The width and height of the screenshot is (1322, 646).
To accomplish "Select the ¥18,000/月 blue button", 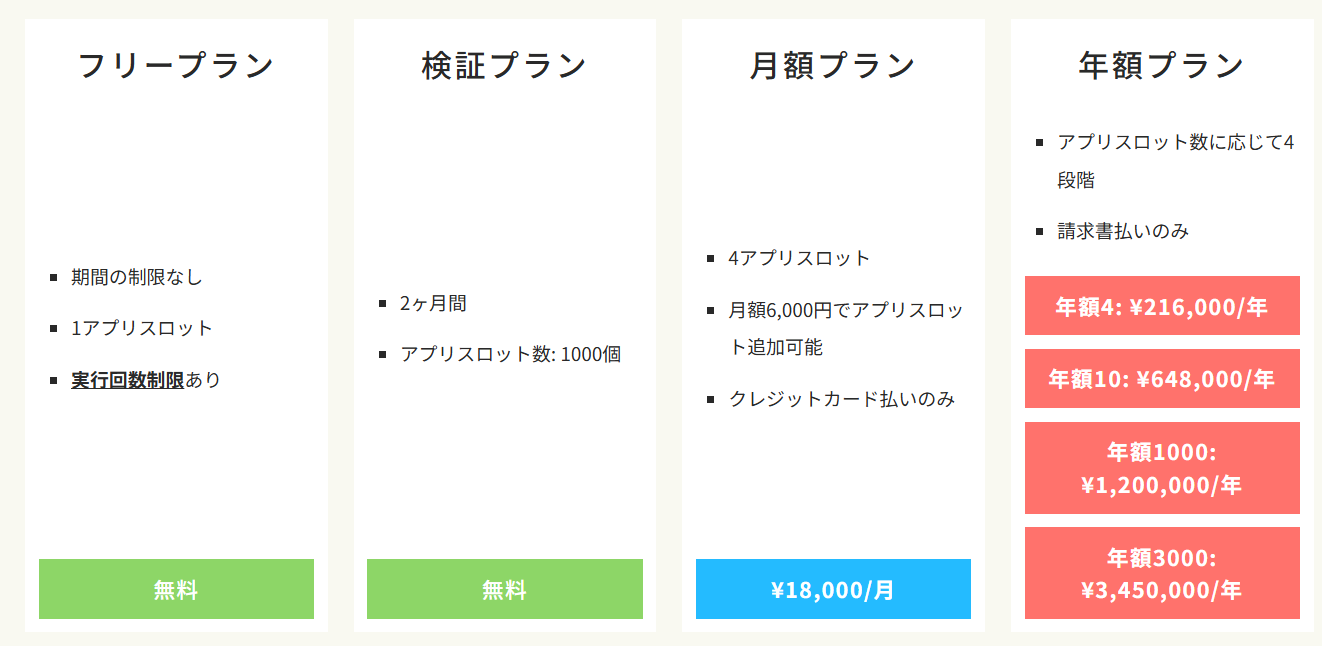I will click(833, 589).
